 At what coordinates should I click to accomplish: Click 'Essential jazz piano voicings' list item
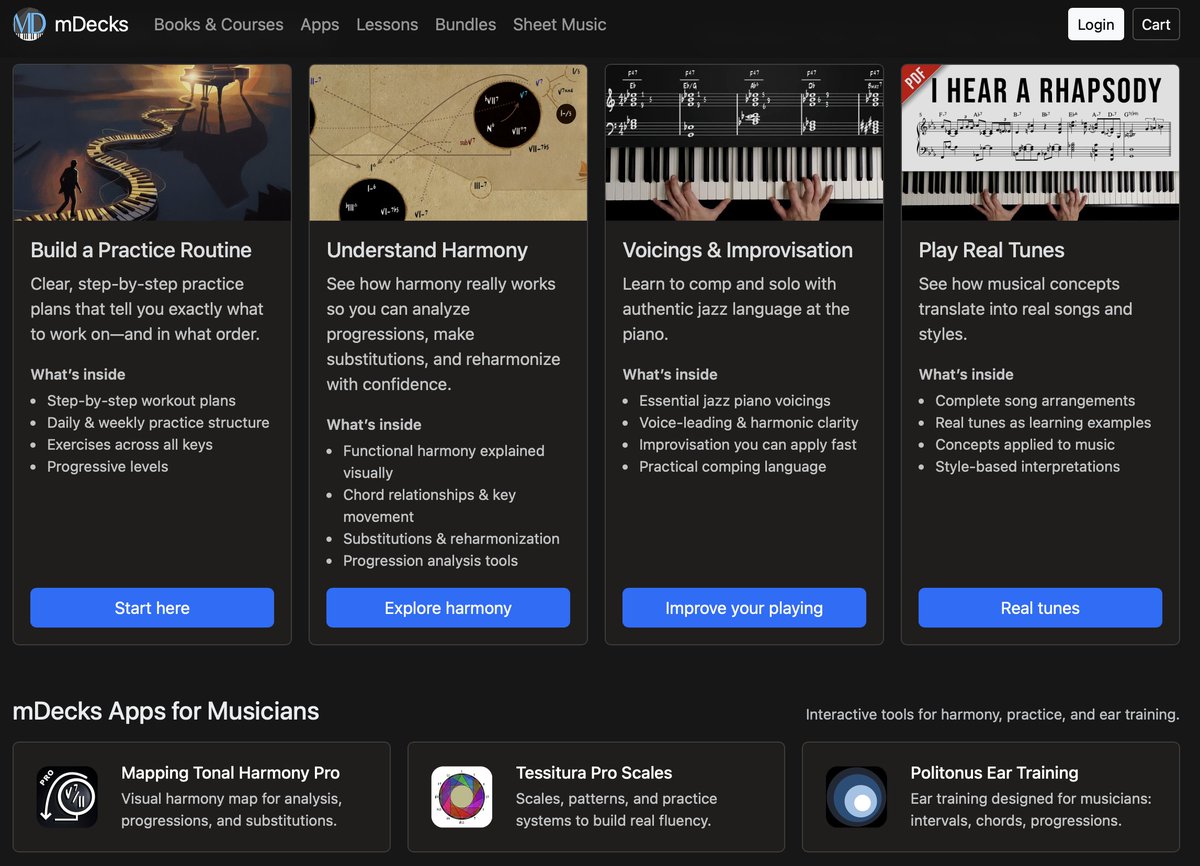(735, 400)
